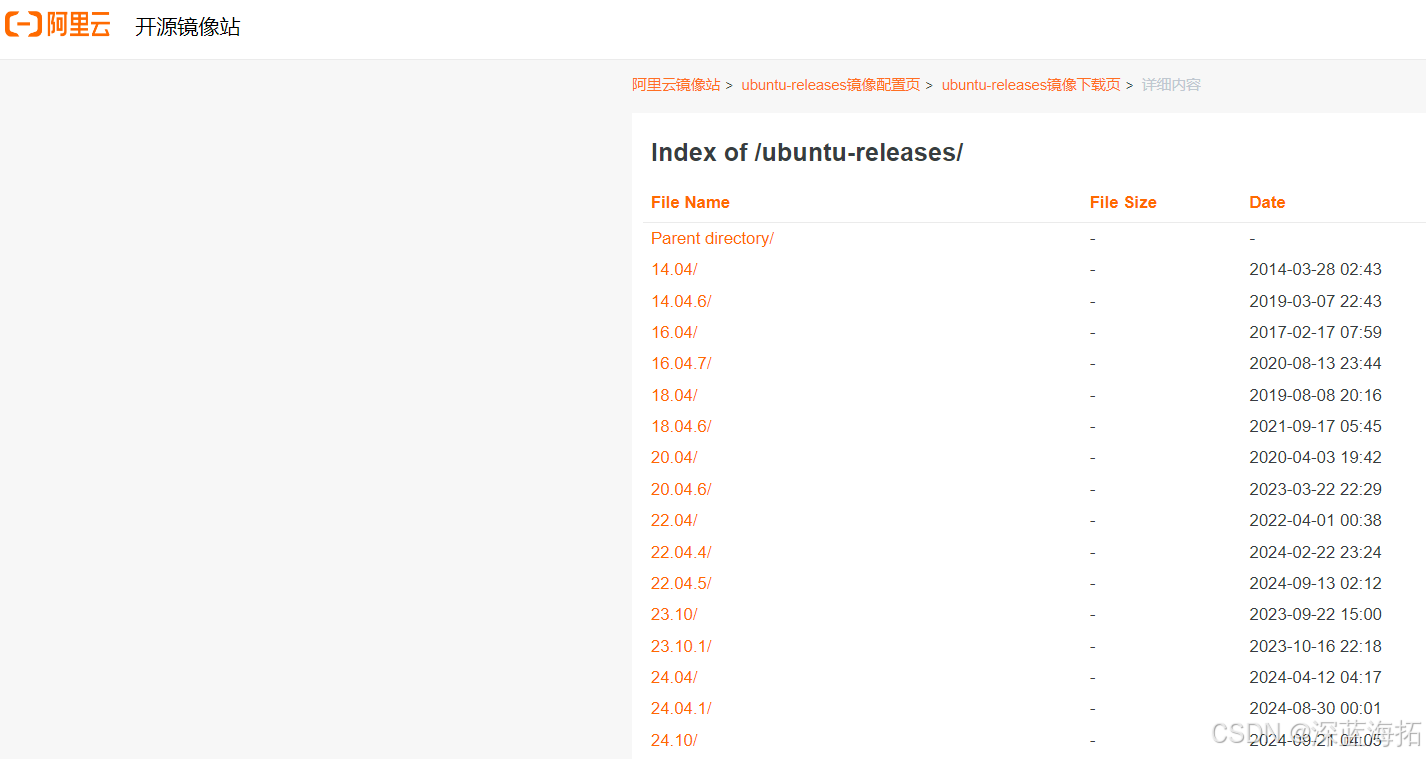This screenshot has width=1426, height=759.
Task: Click the File Name column header
Action: (690, 202)
